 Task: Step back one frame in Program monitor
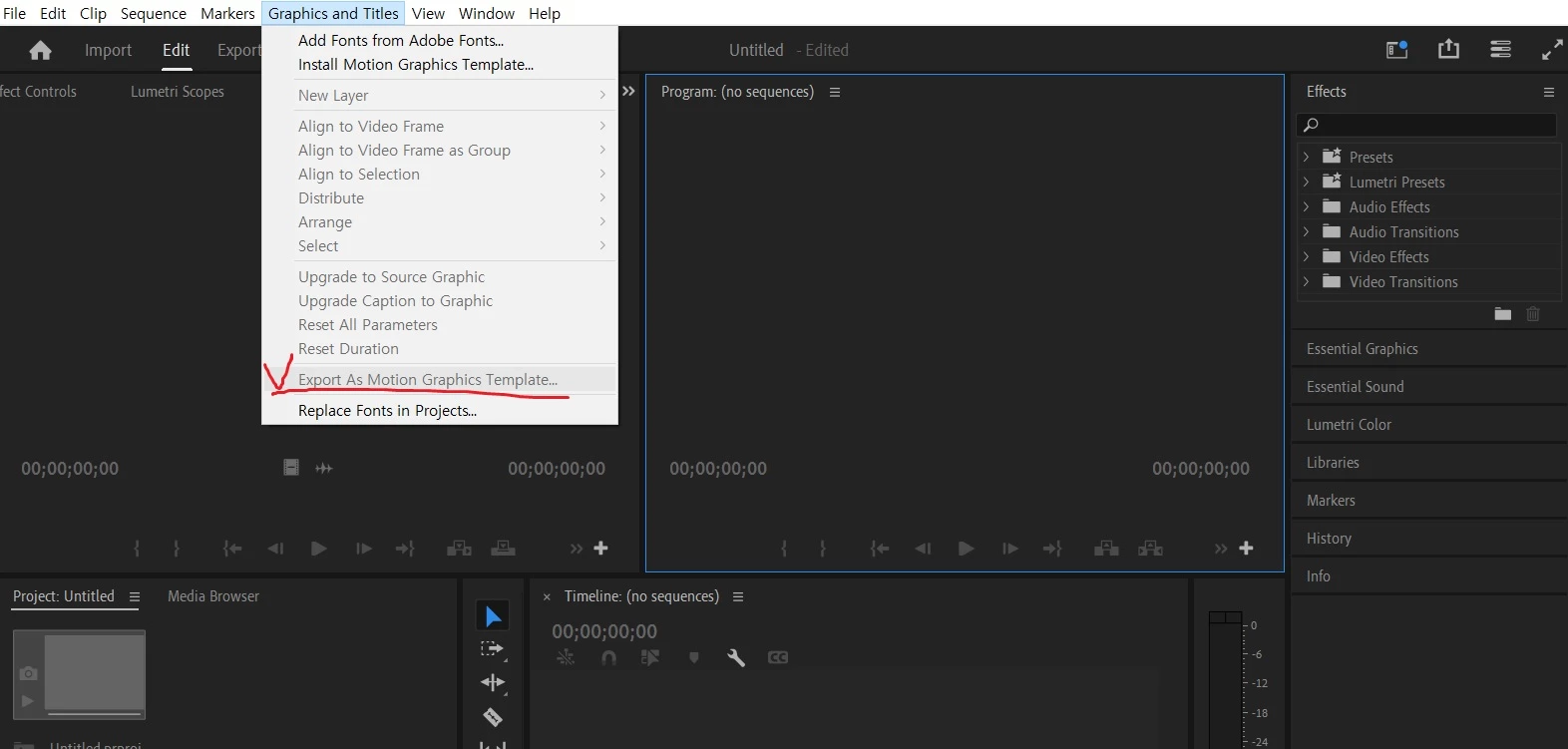(923, 549)
